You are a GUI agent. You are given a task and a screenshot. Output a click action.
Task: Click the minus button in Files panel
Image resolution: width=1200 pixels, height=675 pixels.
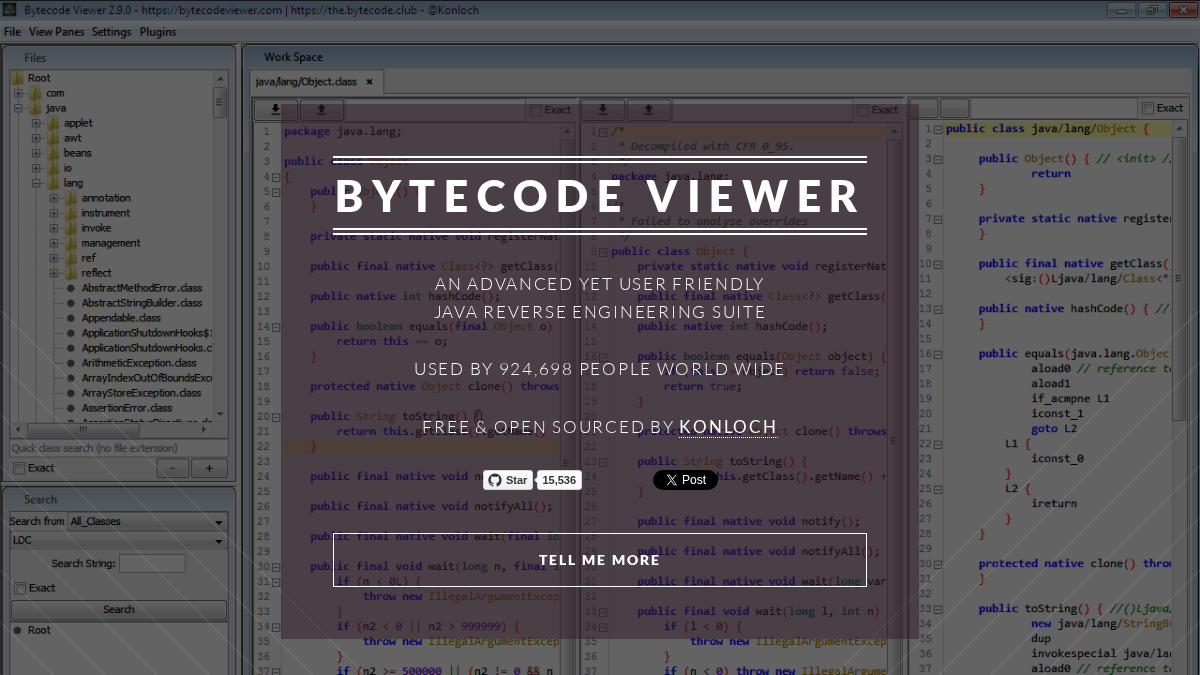pos(173,468)
